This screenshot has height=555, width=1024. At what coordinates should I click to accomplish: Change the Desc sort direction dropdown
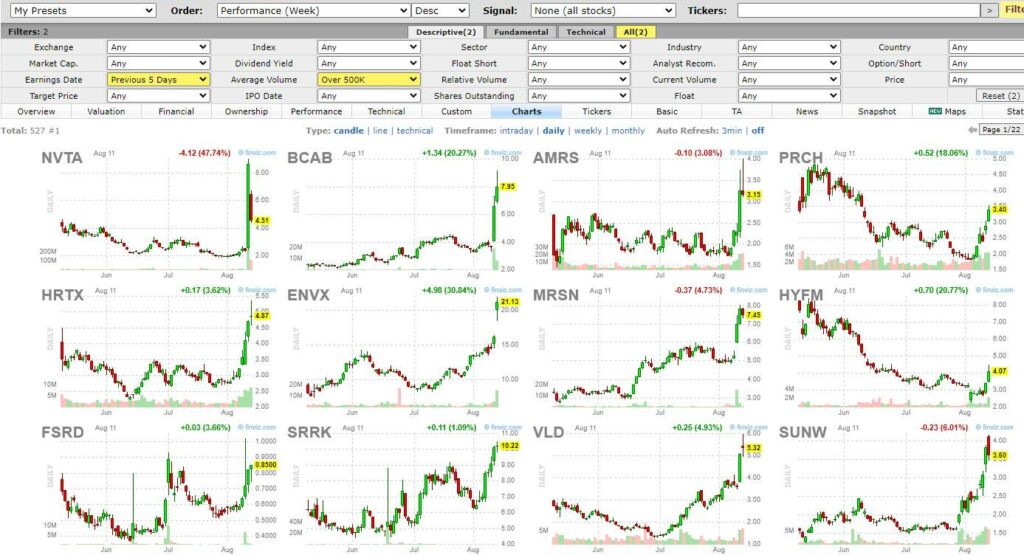tap(440, 10)
